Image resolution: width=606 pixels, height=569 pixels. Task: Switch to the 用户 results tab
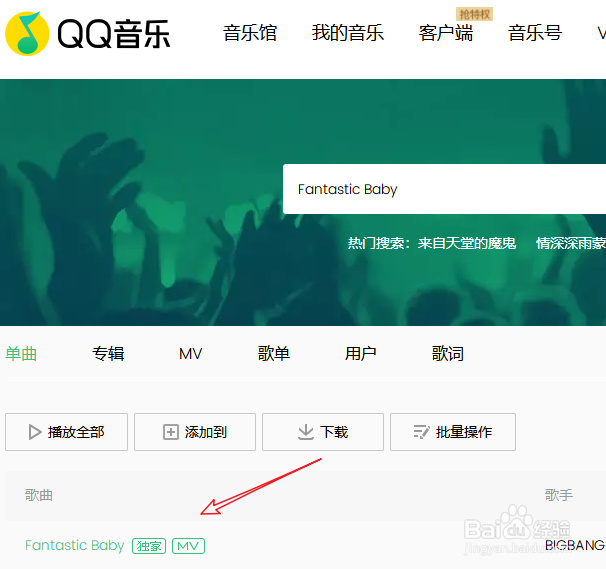pyautogui.click(x=360, y=354)
